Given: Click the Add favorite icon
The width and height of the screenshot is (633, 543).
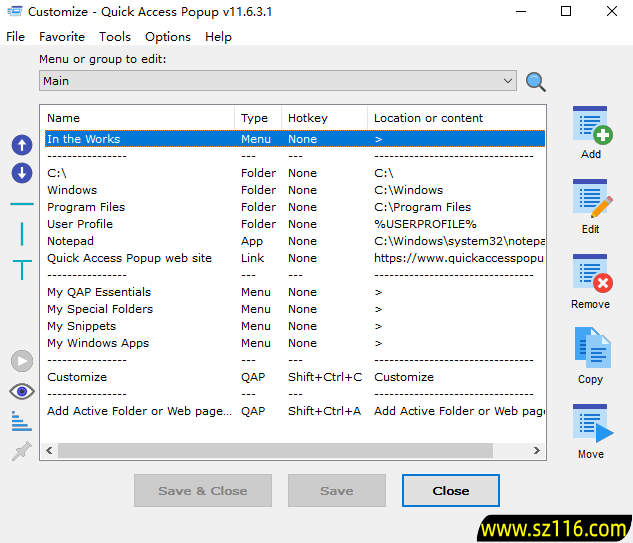Looking at the screenshot, I should [x=590, y=126].
